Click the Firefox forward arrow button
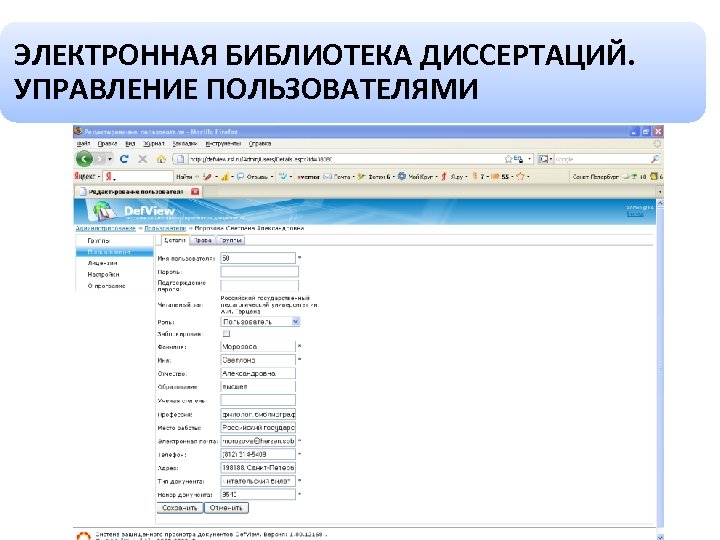The image size is (720, 540). coord(100,159)
